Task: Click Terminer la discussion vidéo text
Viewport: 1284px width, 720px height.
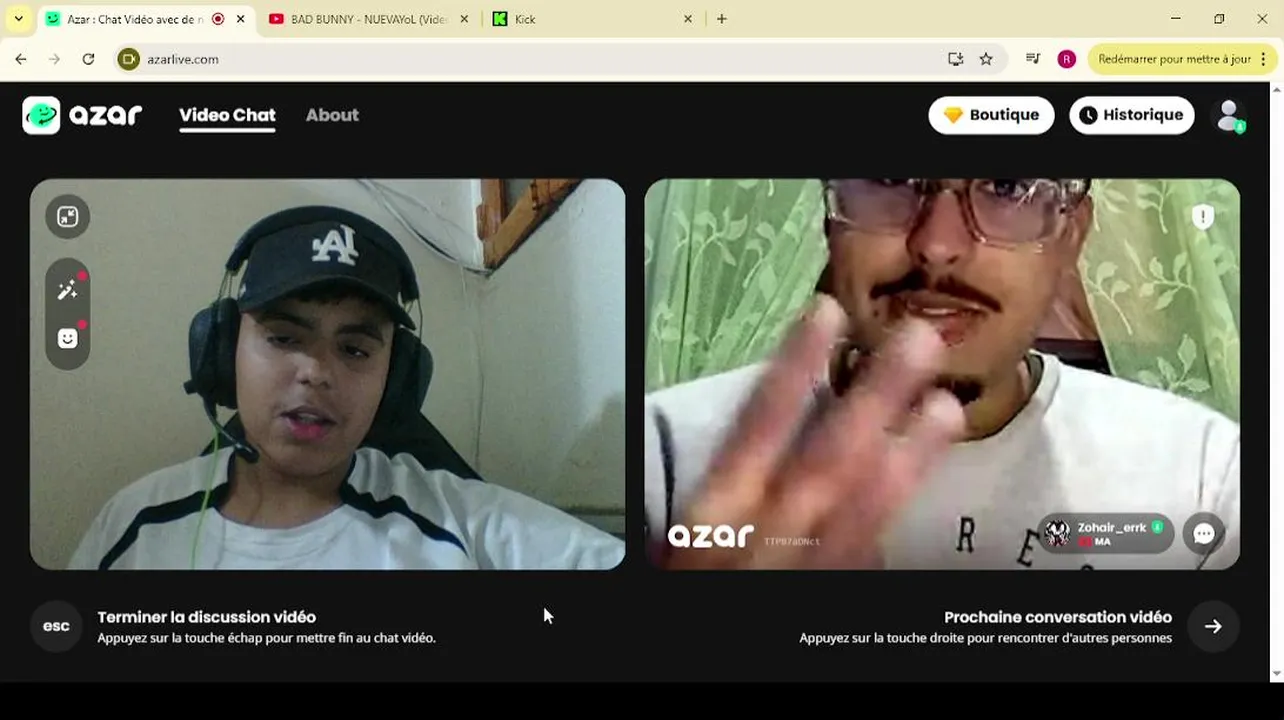Action: 207,617
